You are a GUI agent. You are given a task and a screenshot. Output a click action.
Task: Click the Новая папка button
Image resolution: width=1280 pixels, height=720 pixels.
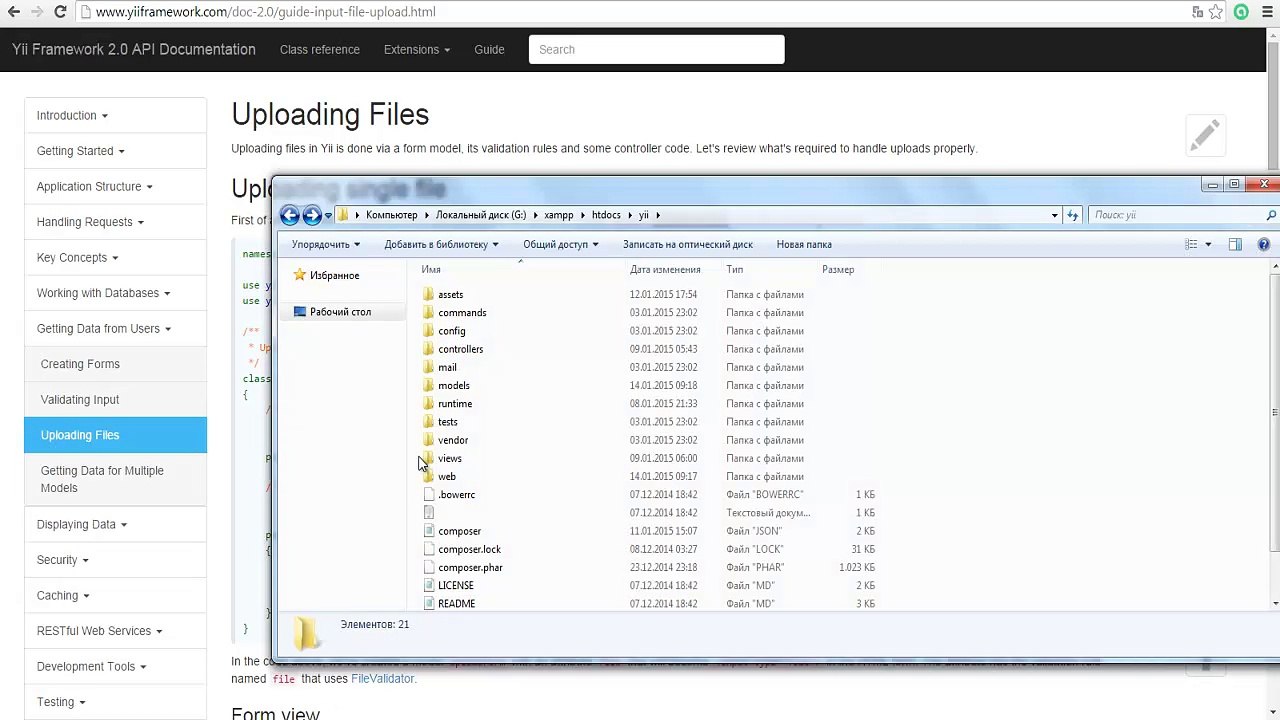pos(804,244)
